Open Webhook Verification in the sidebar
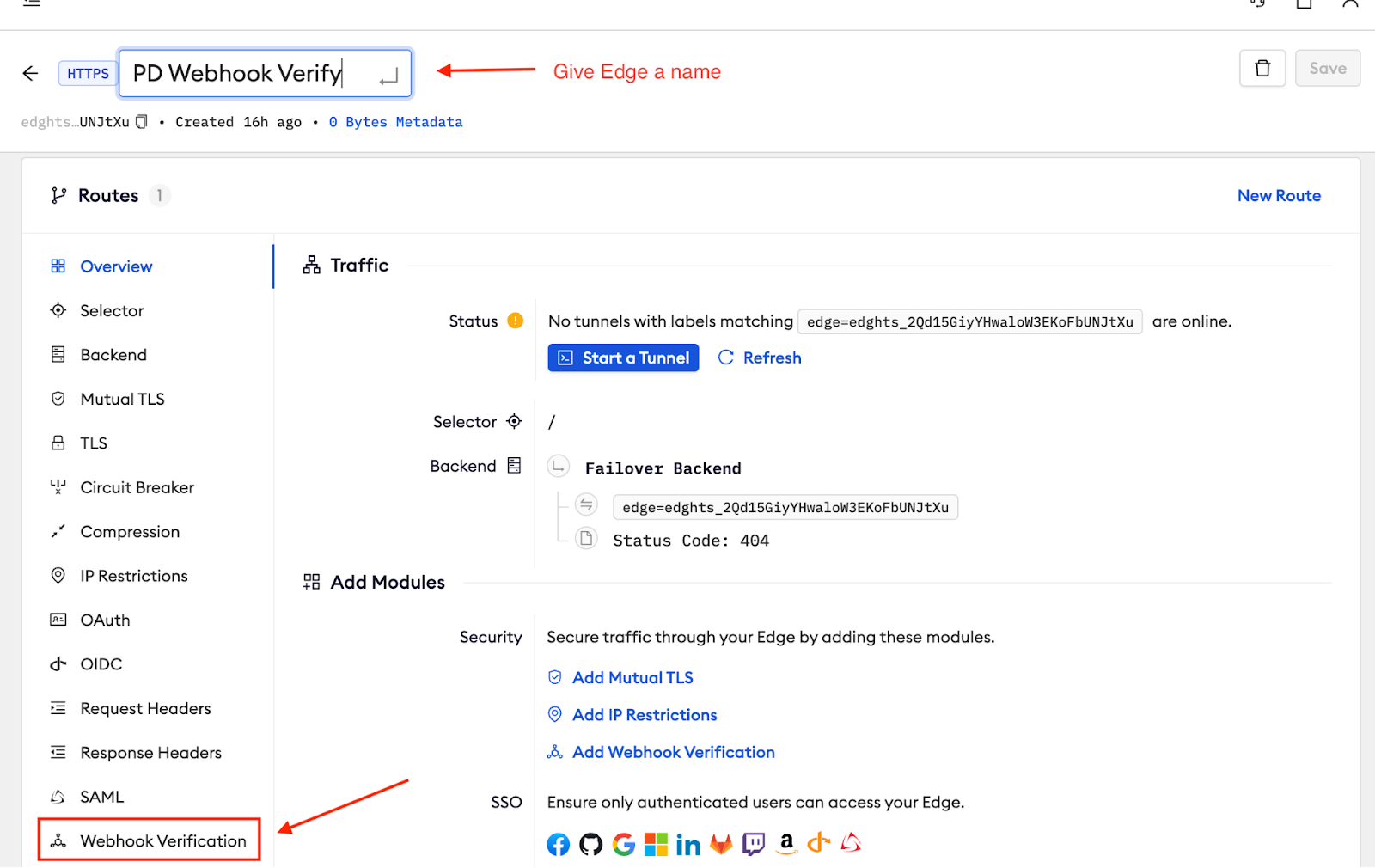1375x868 pixels. pos(162,840)
